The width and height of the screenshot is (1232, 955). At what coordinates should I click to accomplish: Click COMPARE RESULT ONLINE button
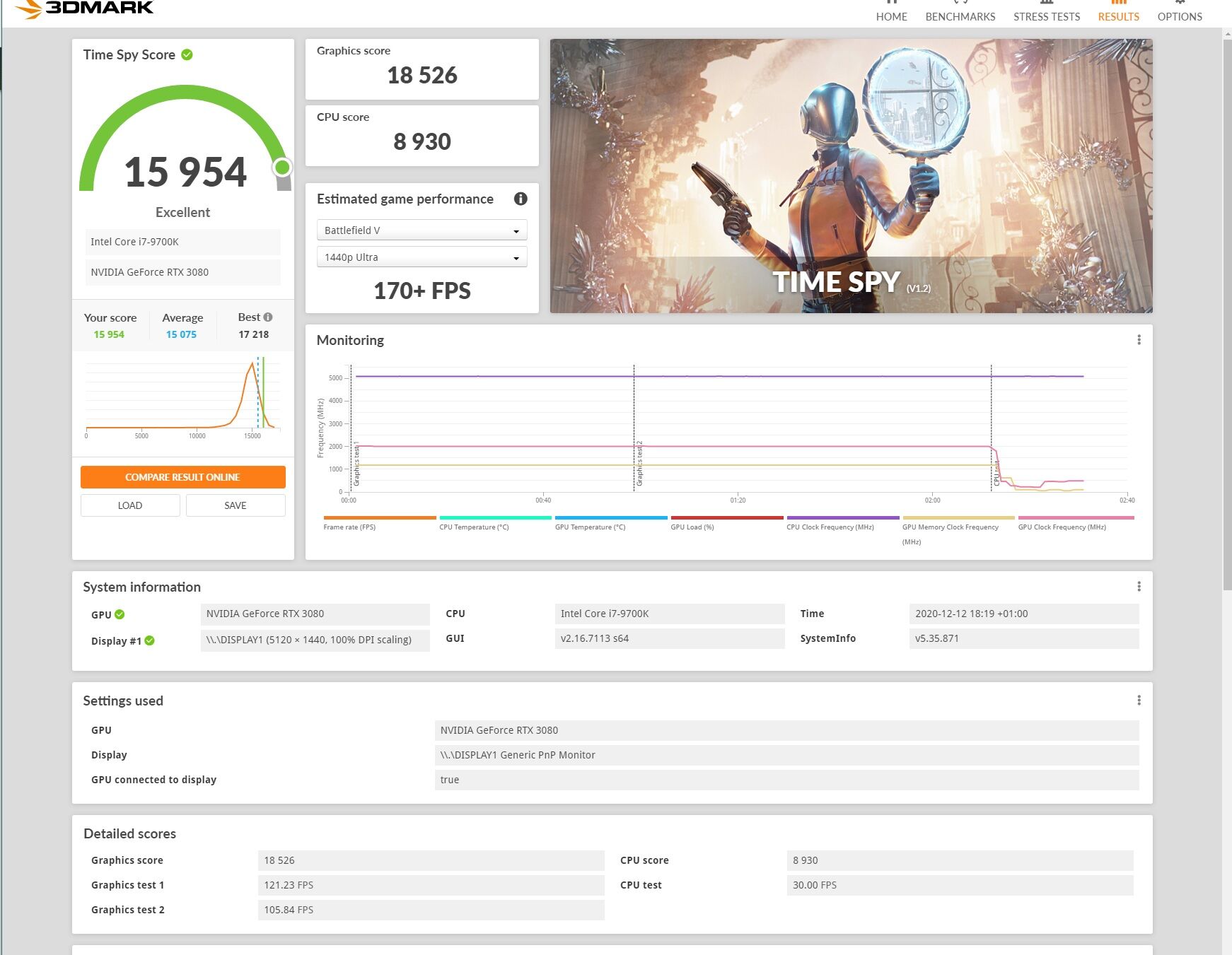click(183, 477)
